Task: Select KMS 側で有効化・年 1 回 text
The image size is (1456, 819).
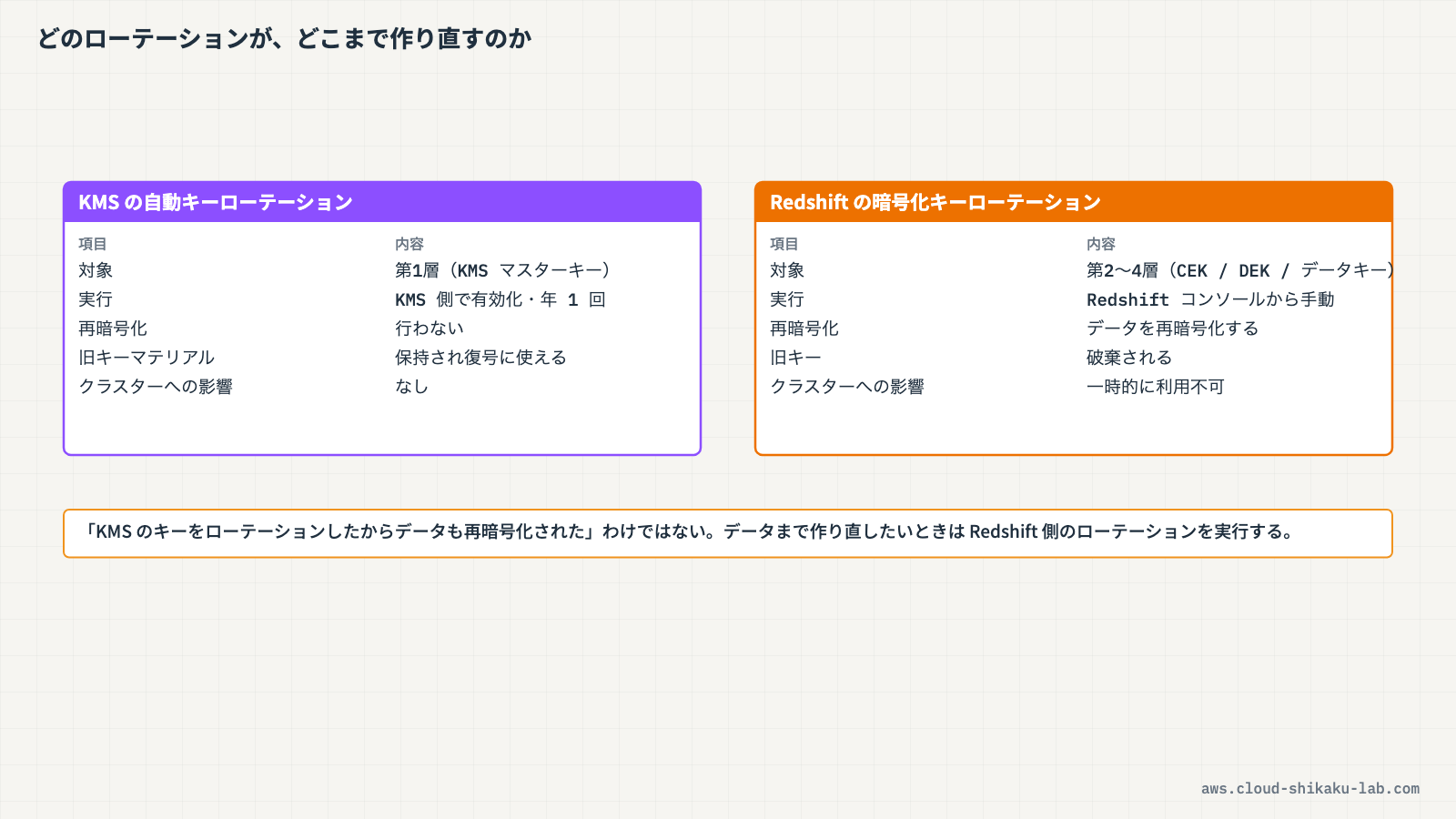Action: [500, 299]
